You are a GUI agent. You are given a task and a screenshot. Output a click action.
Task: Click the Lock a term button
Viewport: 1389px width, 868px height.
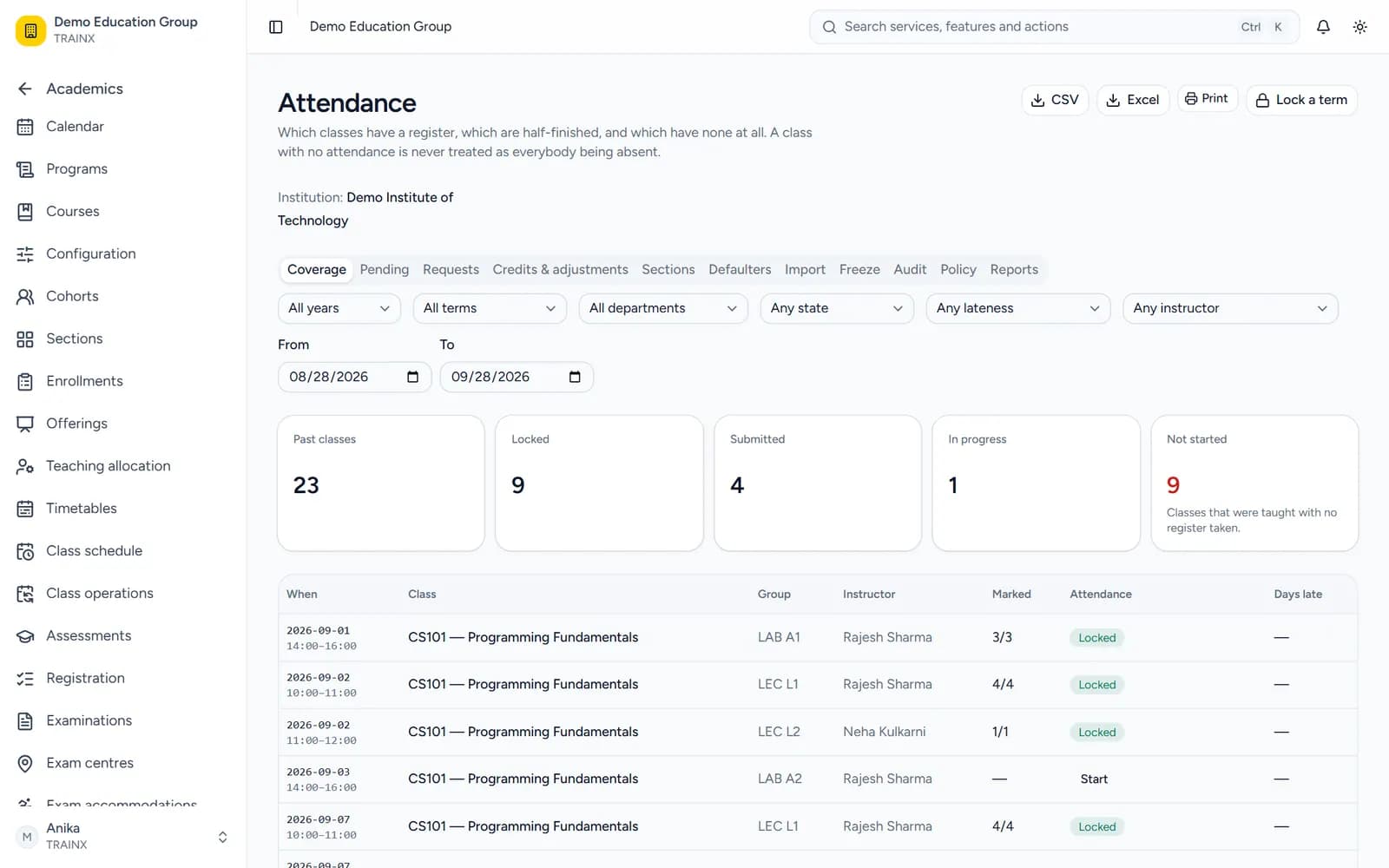point(1301,100)
